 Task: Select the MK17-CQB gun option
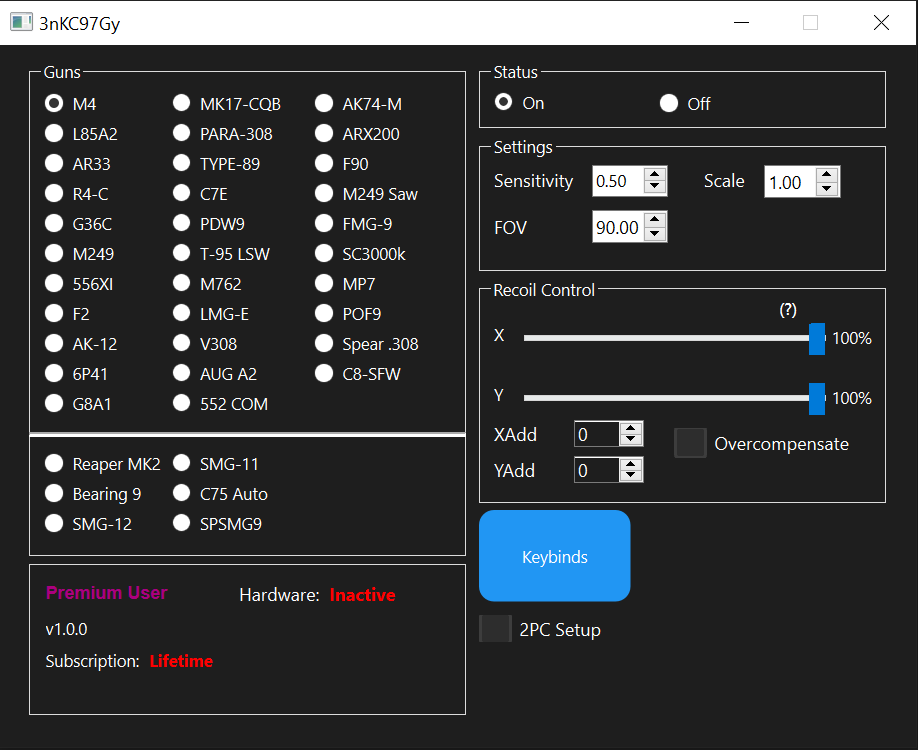coord(182,103)
